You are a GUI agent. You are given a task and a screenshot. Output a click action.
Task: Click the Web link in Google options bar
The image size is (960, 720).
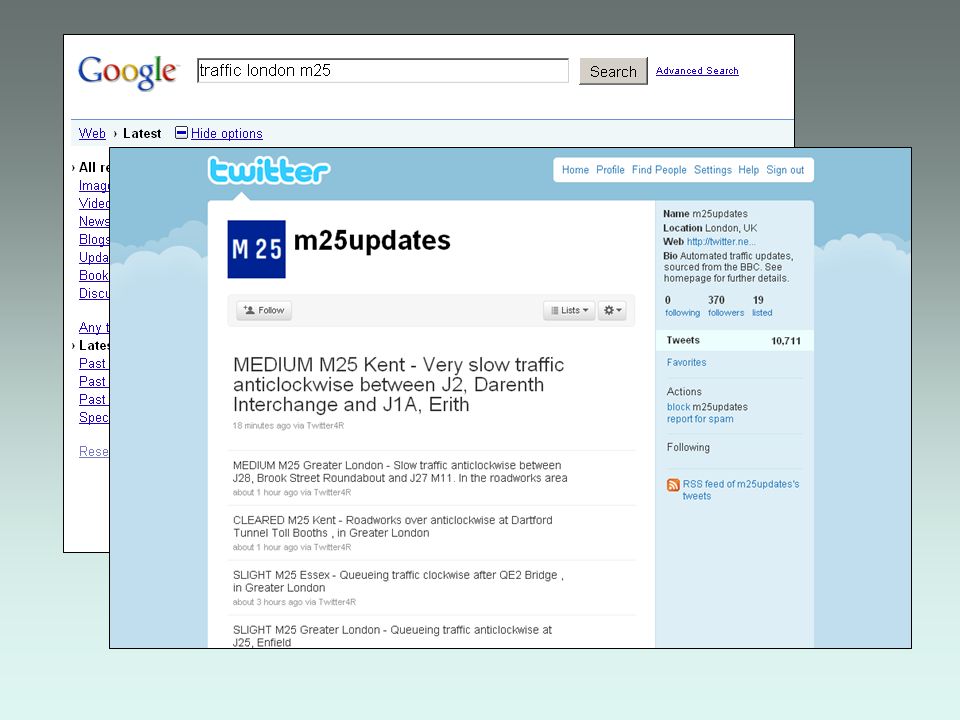(x=92, y=133)
